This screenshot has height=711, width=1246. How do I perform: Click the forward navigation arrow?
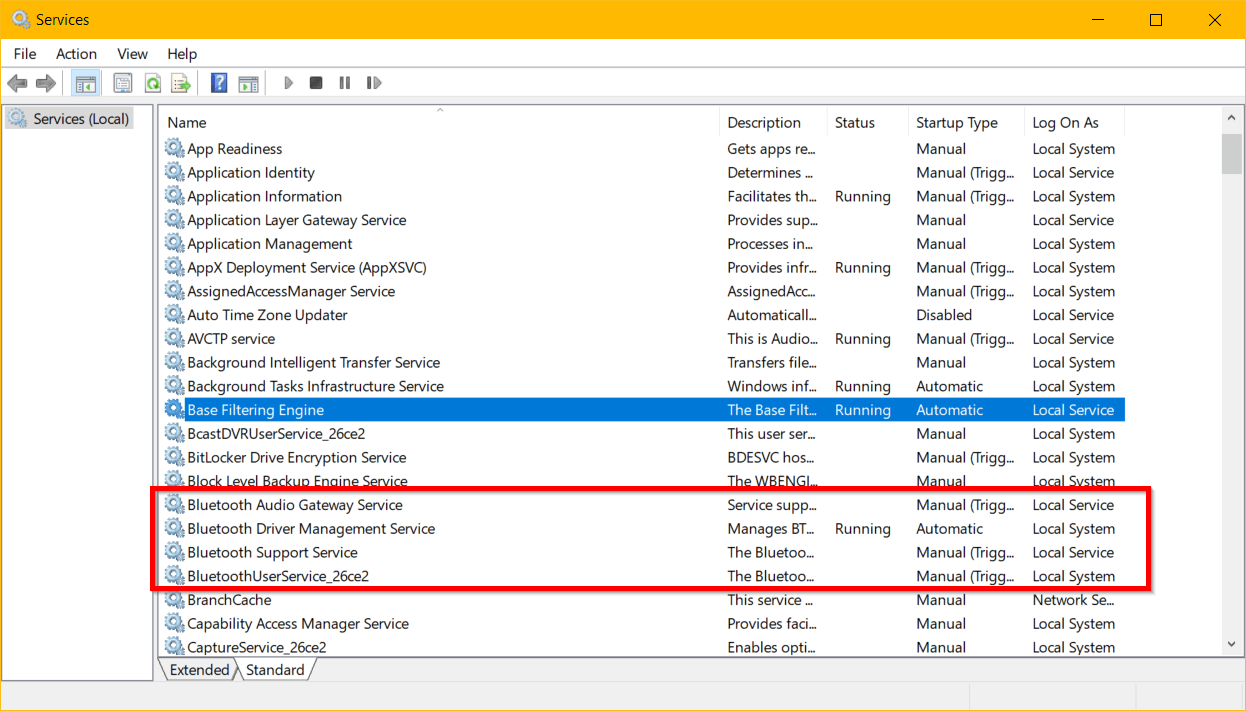(45, 82)
